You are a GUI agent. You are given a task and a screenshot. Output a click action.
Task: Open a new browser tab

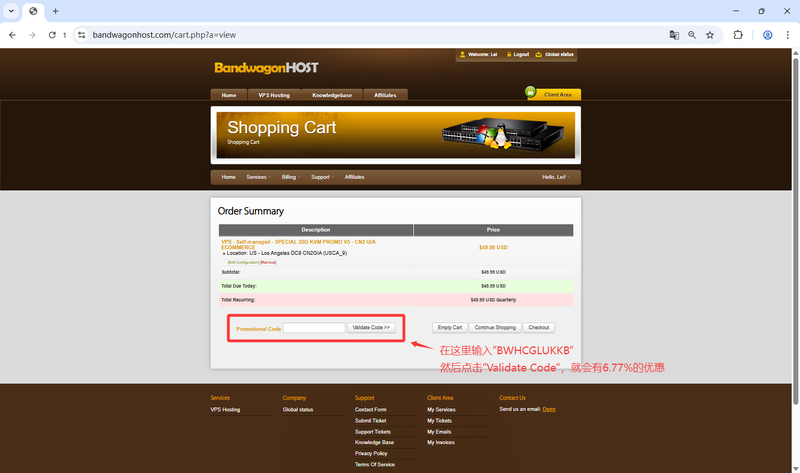tap(55, 11)
